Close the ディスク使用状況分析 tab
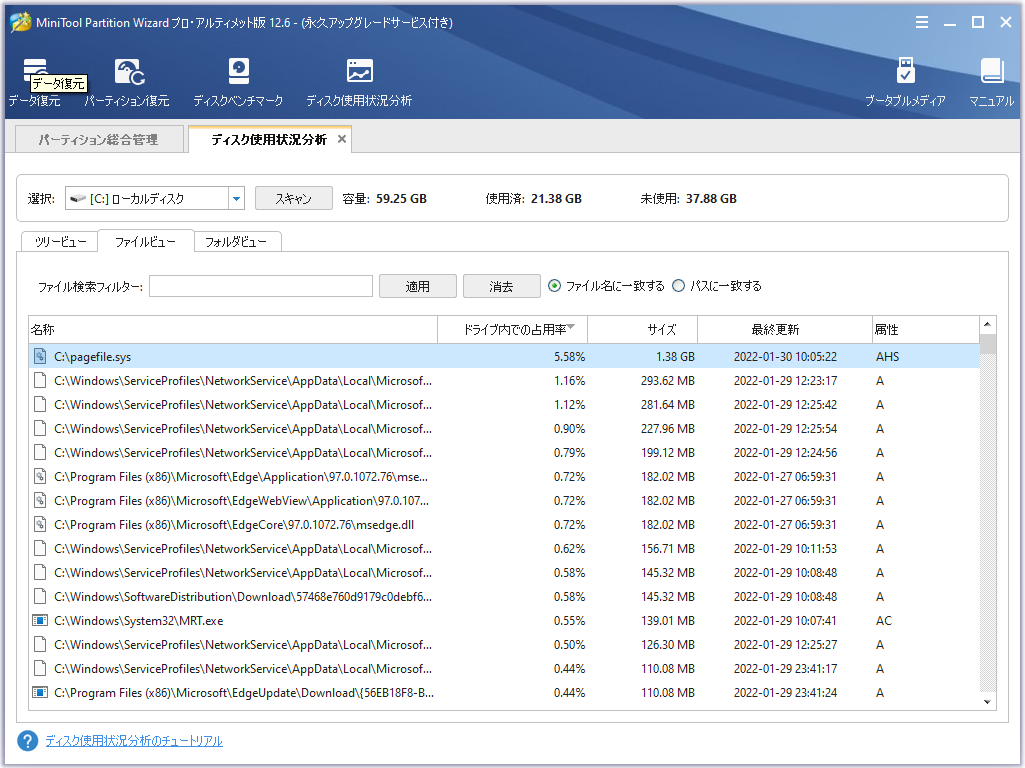 pos(341,139)
